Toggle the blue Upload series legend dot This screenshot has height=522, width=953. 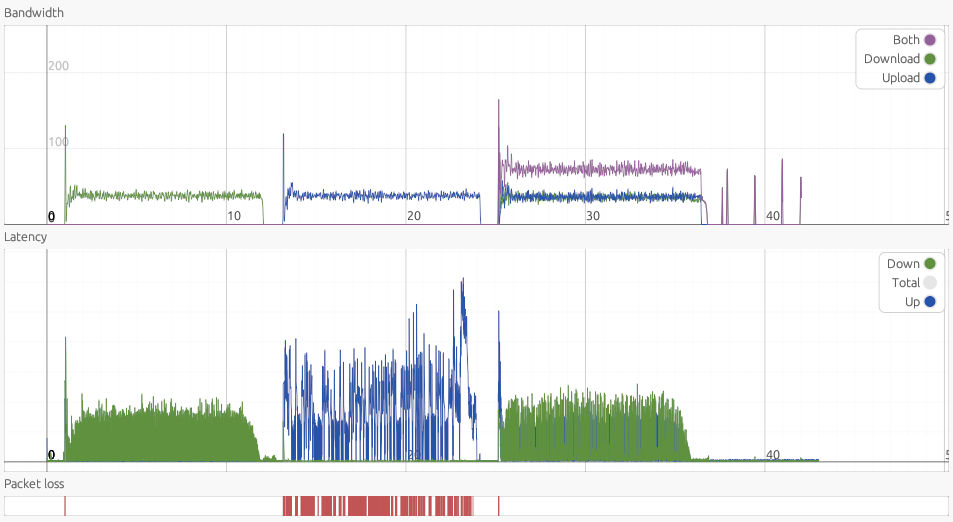coord(929,78)
